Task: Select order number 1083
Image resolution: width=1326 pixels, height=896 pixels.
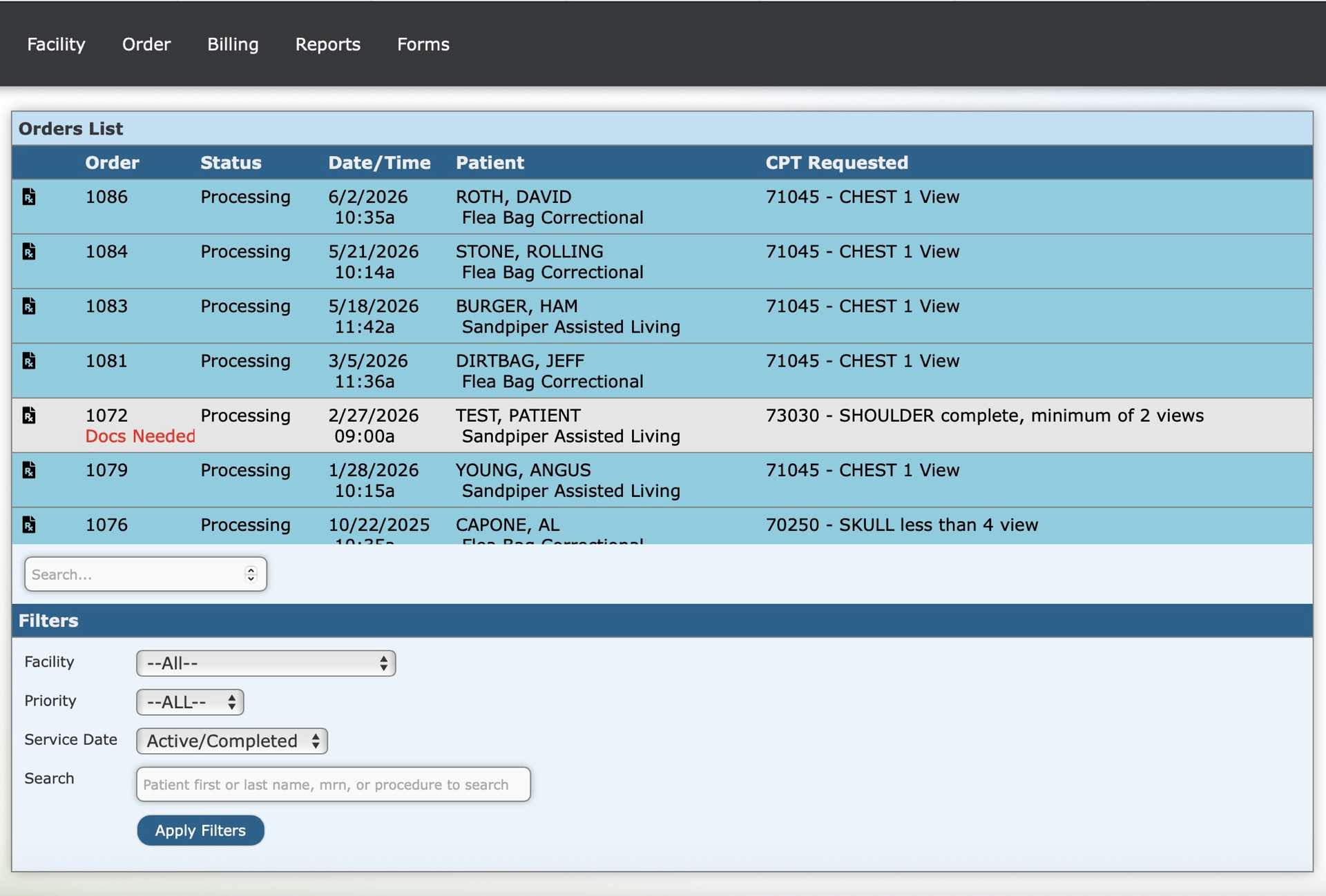Action: tap(106, 306)
